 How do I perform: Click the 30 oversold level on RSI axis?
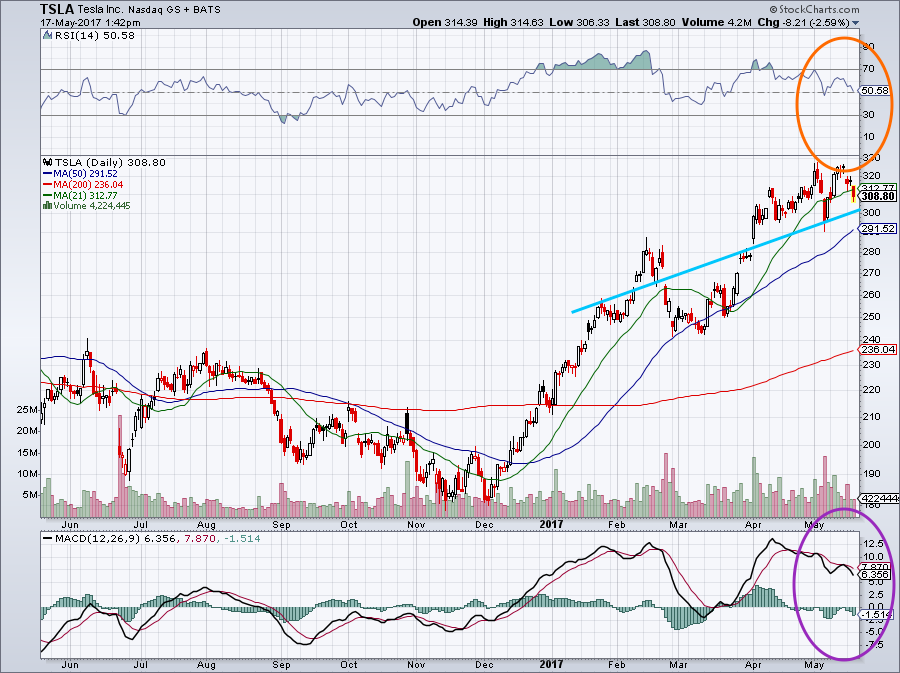[x=868, y=115]
